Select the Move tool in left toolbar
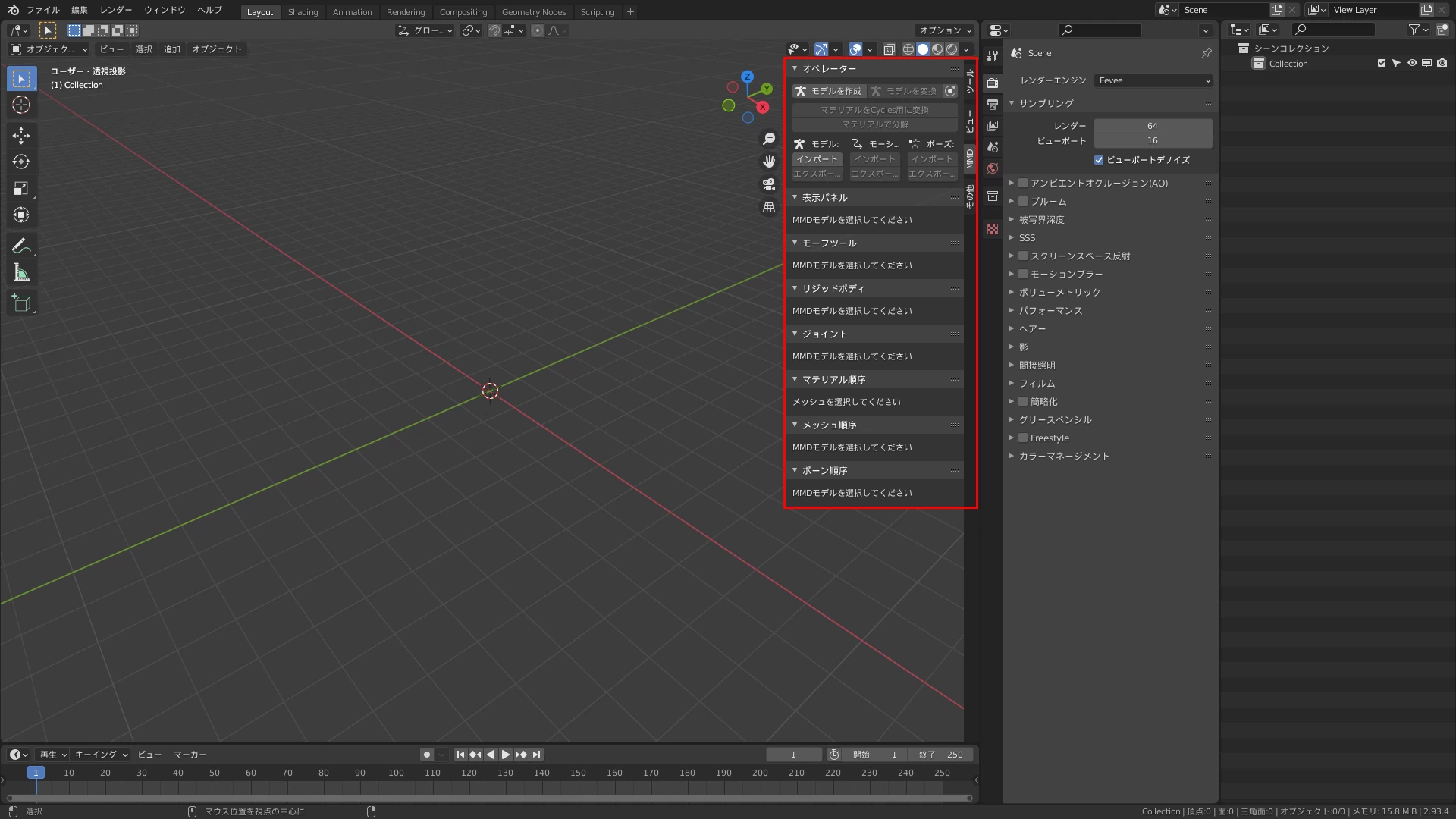Viewport: 1456px width, 819px height. point(21,136)
